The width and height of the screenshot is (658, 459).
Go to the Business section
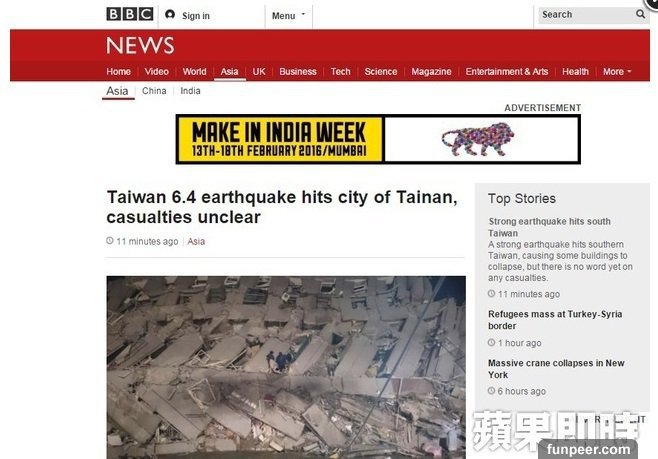[298, 72]
